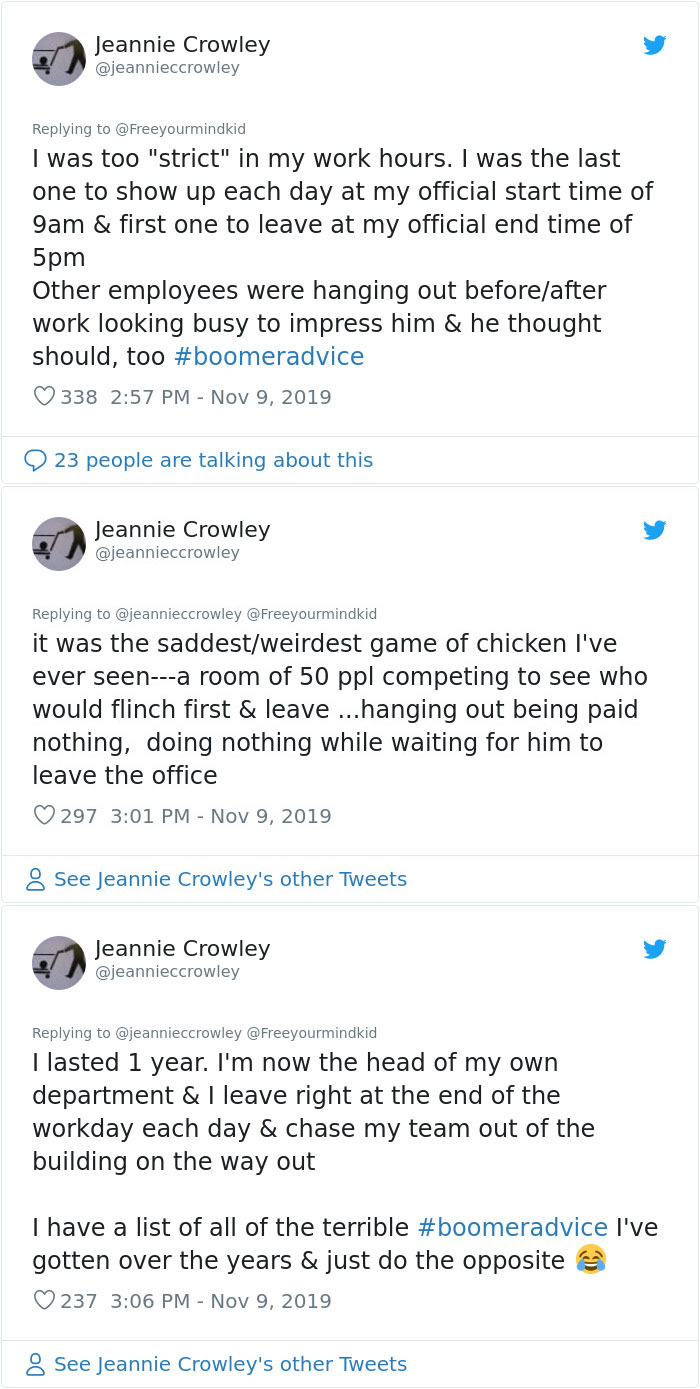Like the tweet with 338 likes
This screenshot has width=700, height=1389.
pyautogui.click(x=44, y=396)
